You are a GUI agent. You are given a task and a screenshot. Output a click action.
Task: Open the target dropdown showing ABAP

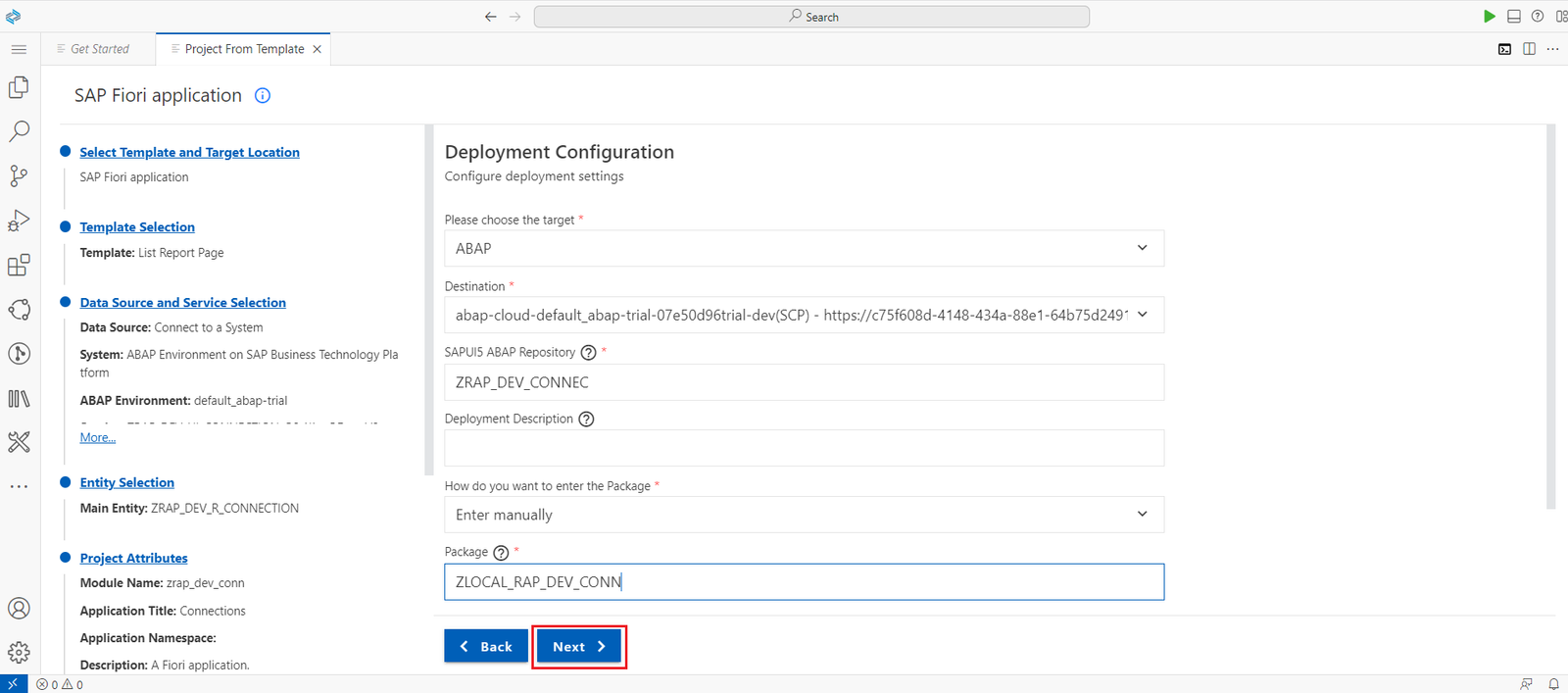(804, 248)
